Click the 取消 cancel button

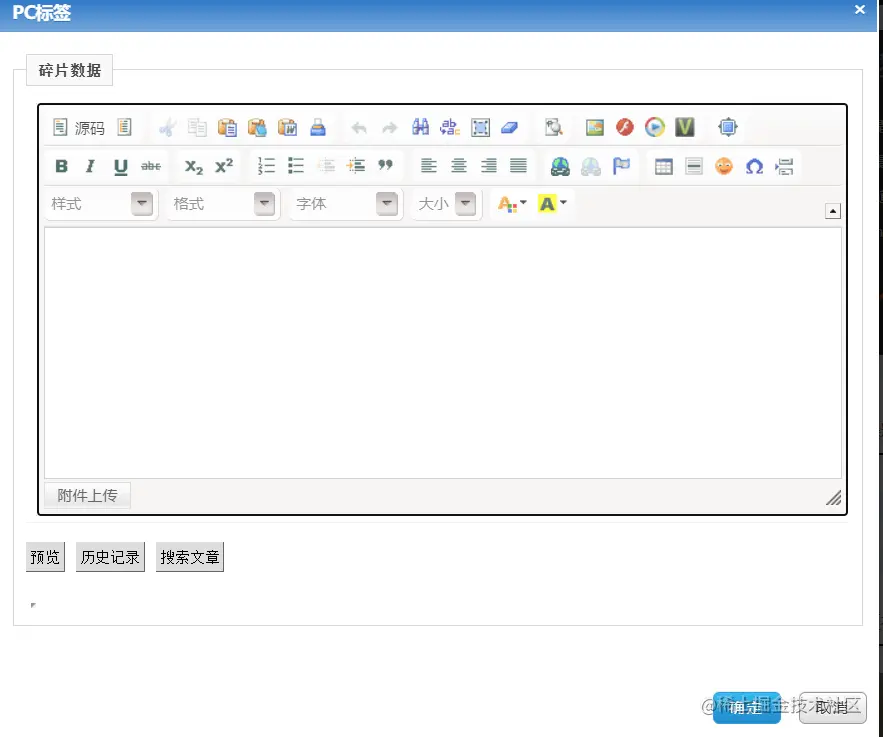pyautogui.click(x=832, y=707)
